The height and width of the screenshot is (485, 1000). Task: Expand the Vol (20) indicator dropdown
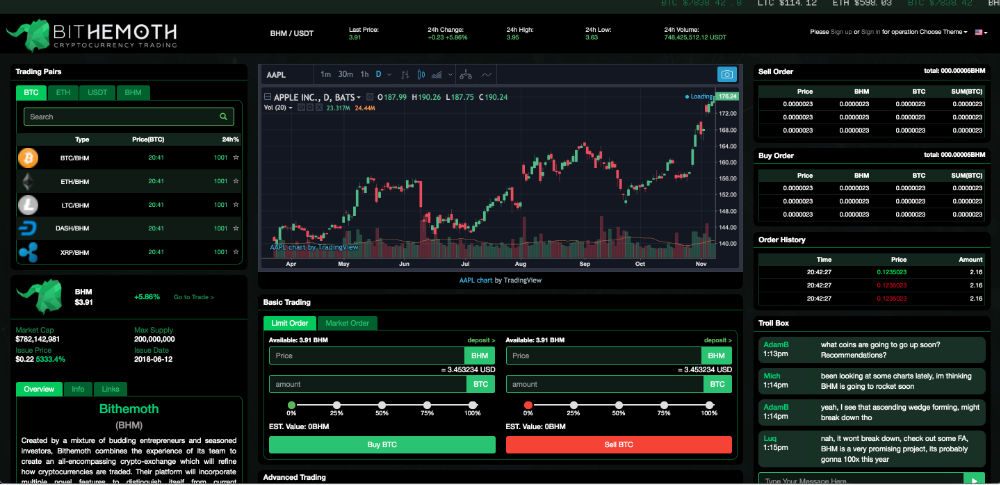click(291, 108)
